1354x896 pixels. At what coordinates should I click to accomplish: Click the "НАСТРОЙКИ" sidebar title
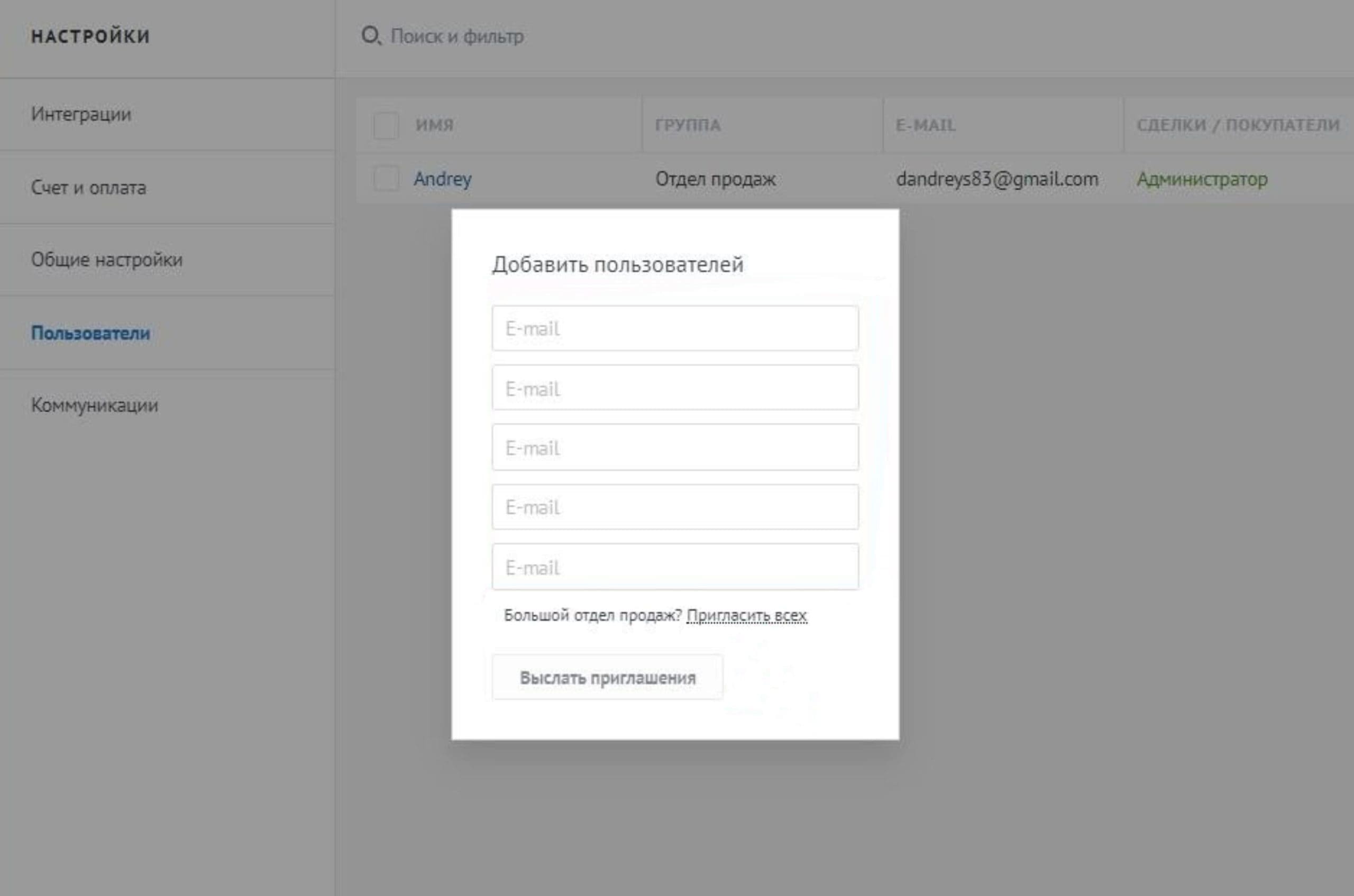[90, 36]
